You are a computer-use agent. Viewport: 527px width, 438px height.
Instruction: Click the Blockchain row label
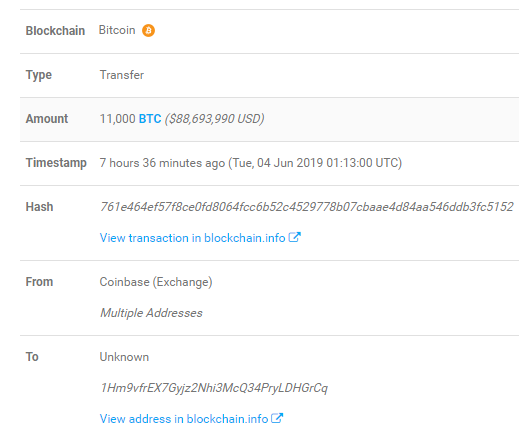[x=55, y=31]
